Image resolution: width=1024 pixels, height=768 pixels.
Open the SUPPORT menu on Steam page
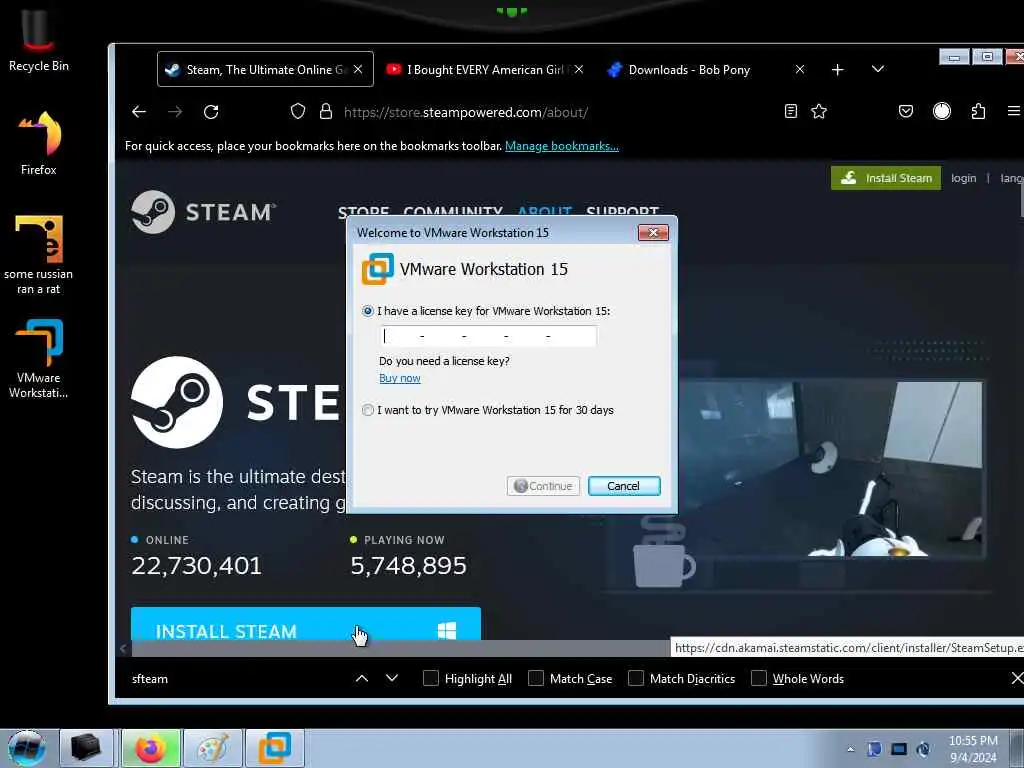tap(622, 211)
